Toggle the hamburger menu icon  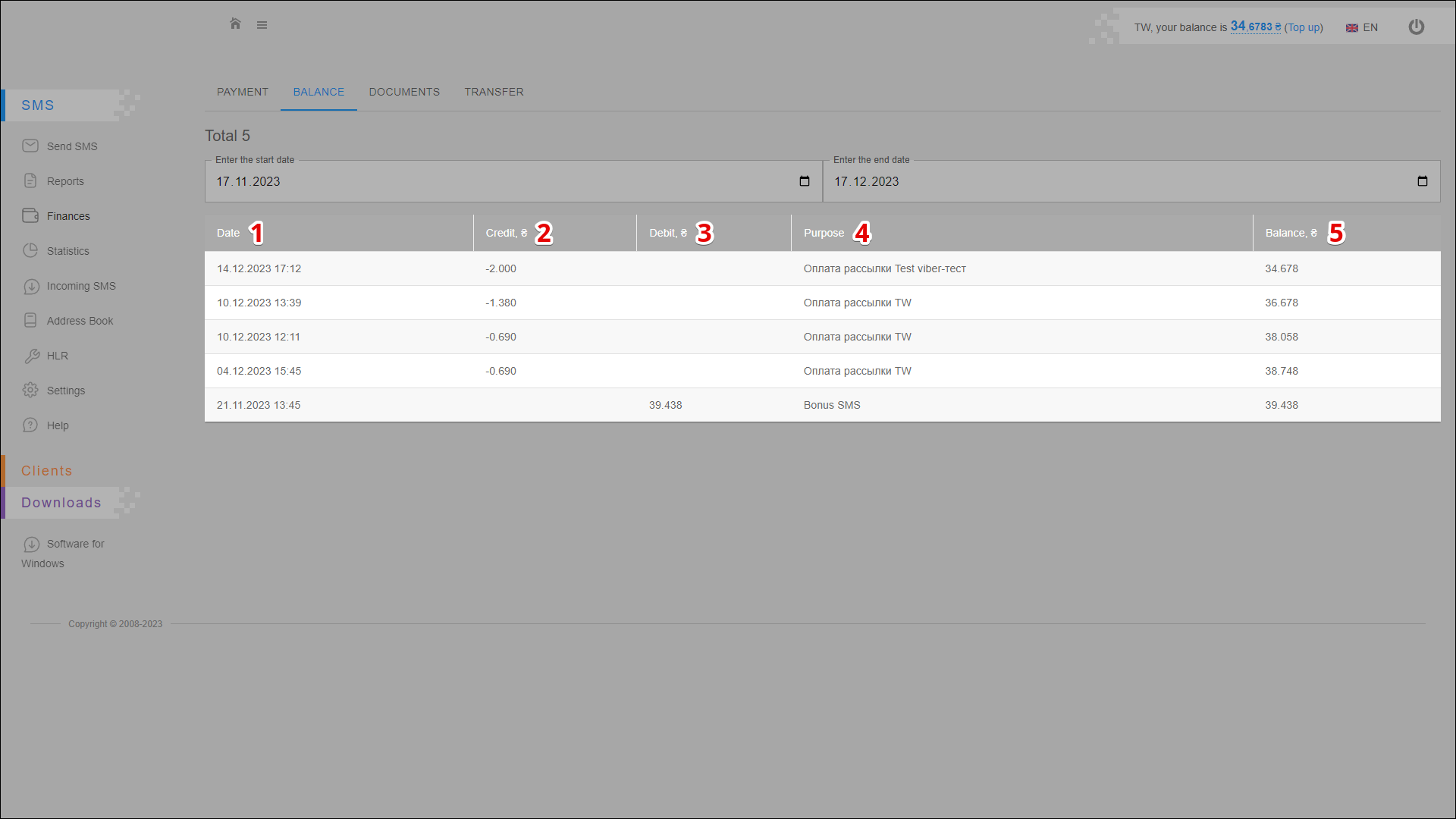point(262,25)
